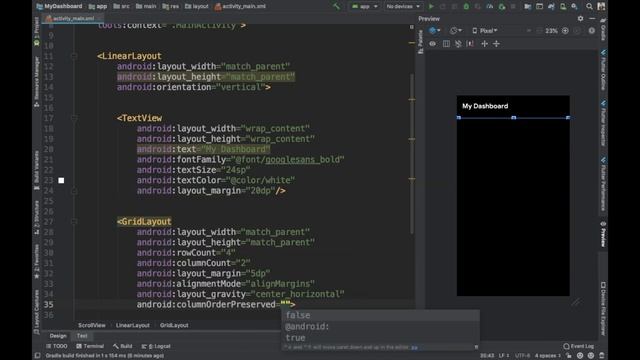The image size is (640, 360).
Task: Open the Terminal tool window
Action: coord(90,346)
